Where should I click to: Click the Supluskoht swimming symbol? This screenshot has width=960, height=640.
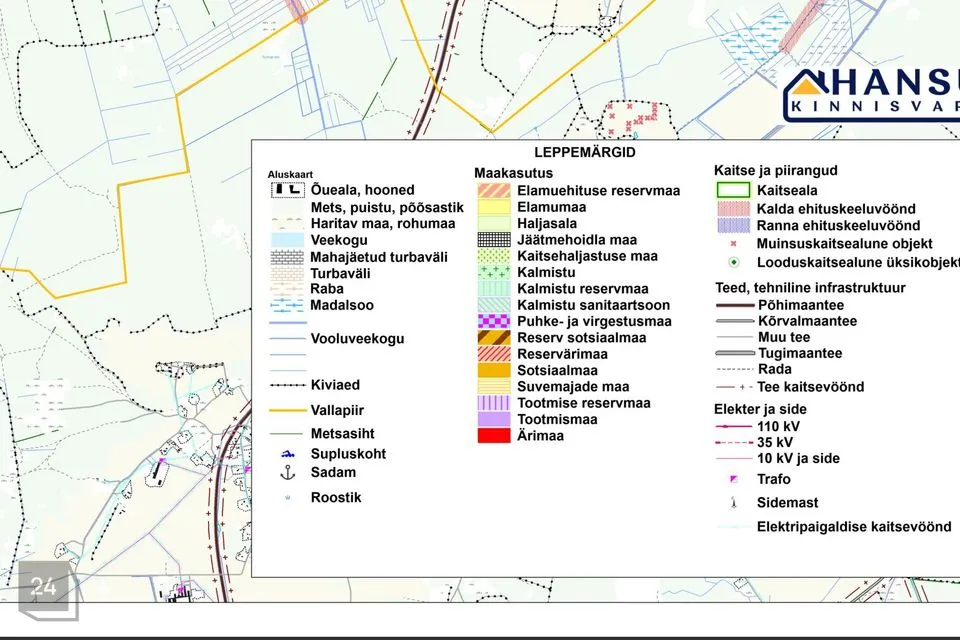(x=288, y=454)
